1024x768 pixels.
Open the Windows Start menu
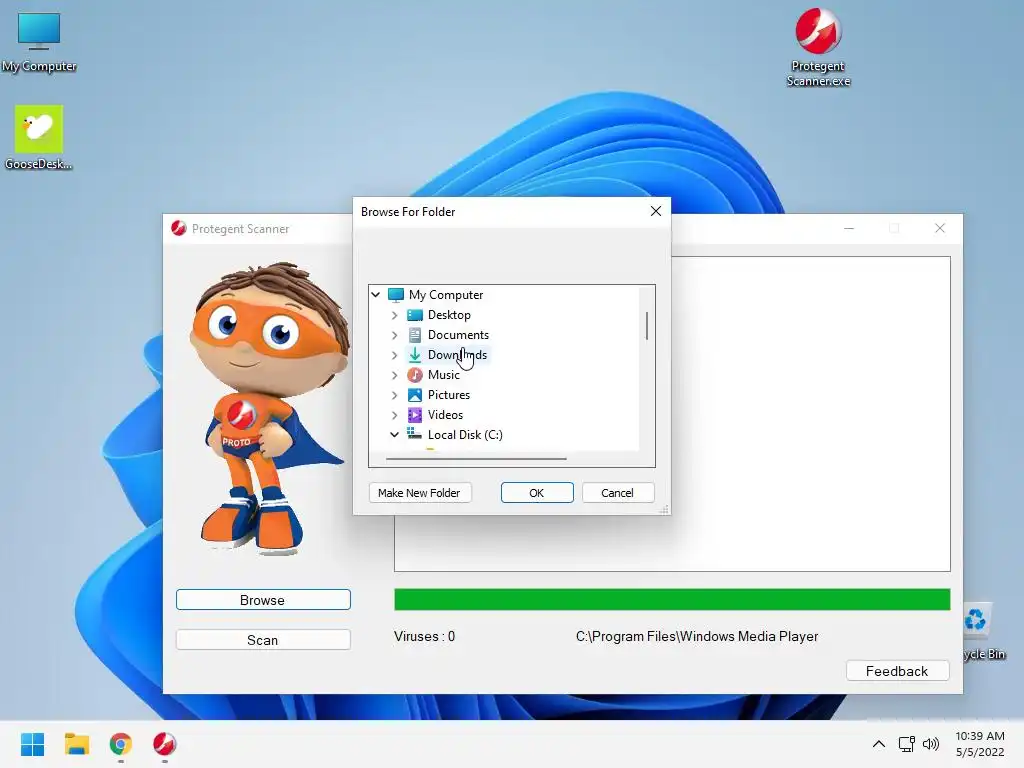coord(32,744)
